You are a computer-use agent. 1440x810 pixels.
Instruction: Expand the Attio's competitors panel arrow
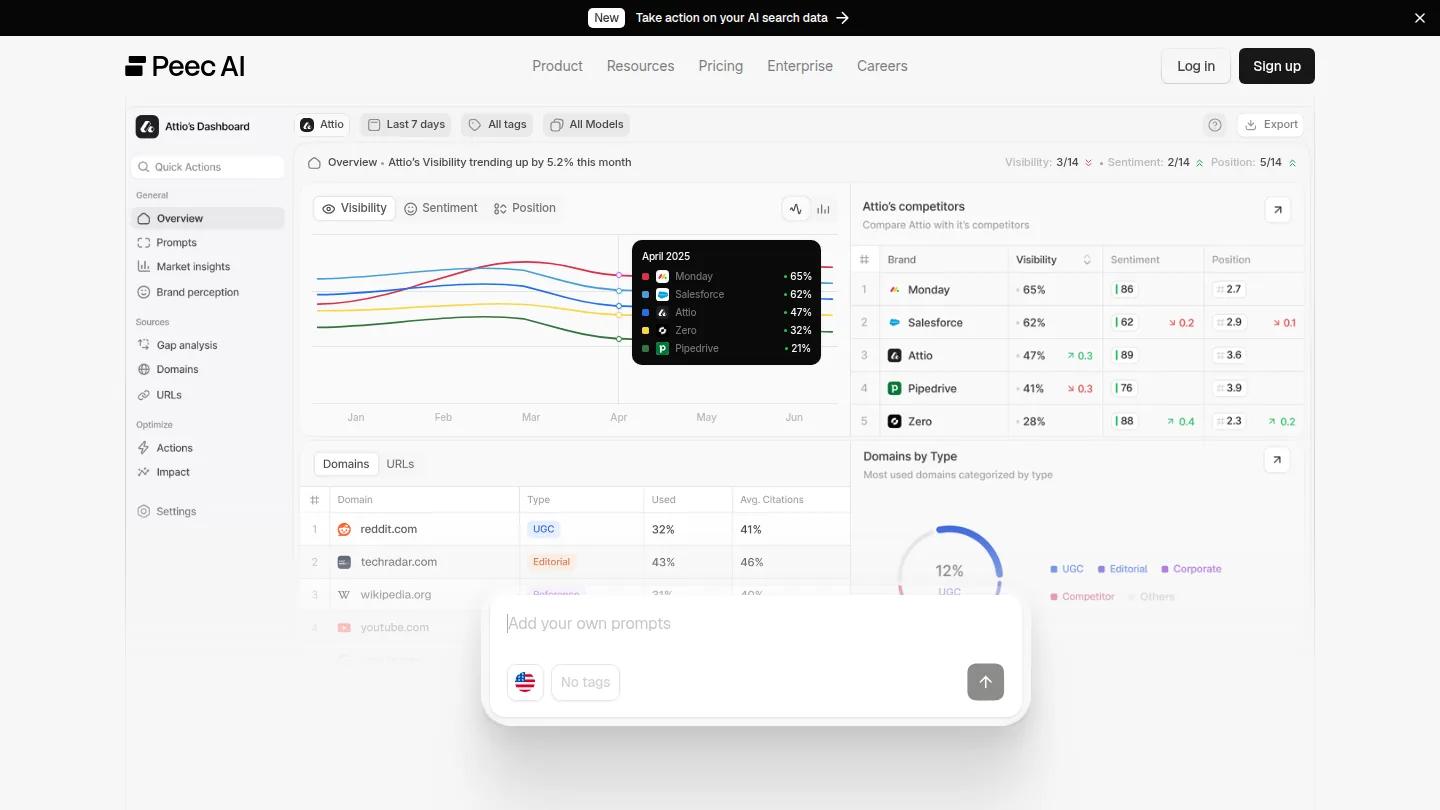click(1277, 210)
